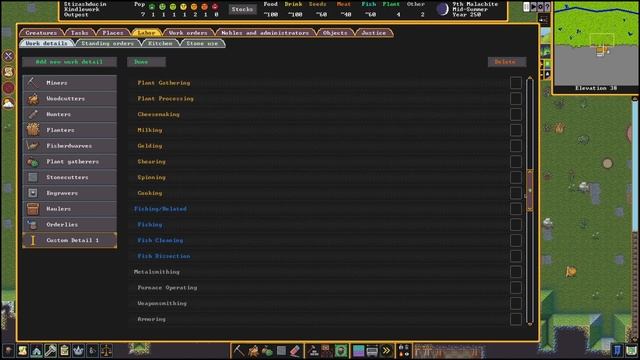640x360 pixels.
Task: Toggle the Furnace Operating labor checkbox
Action: [516, 288]
